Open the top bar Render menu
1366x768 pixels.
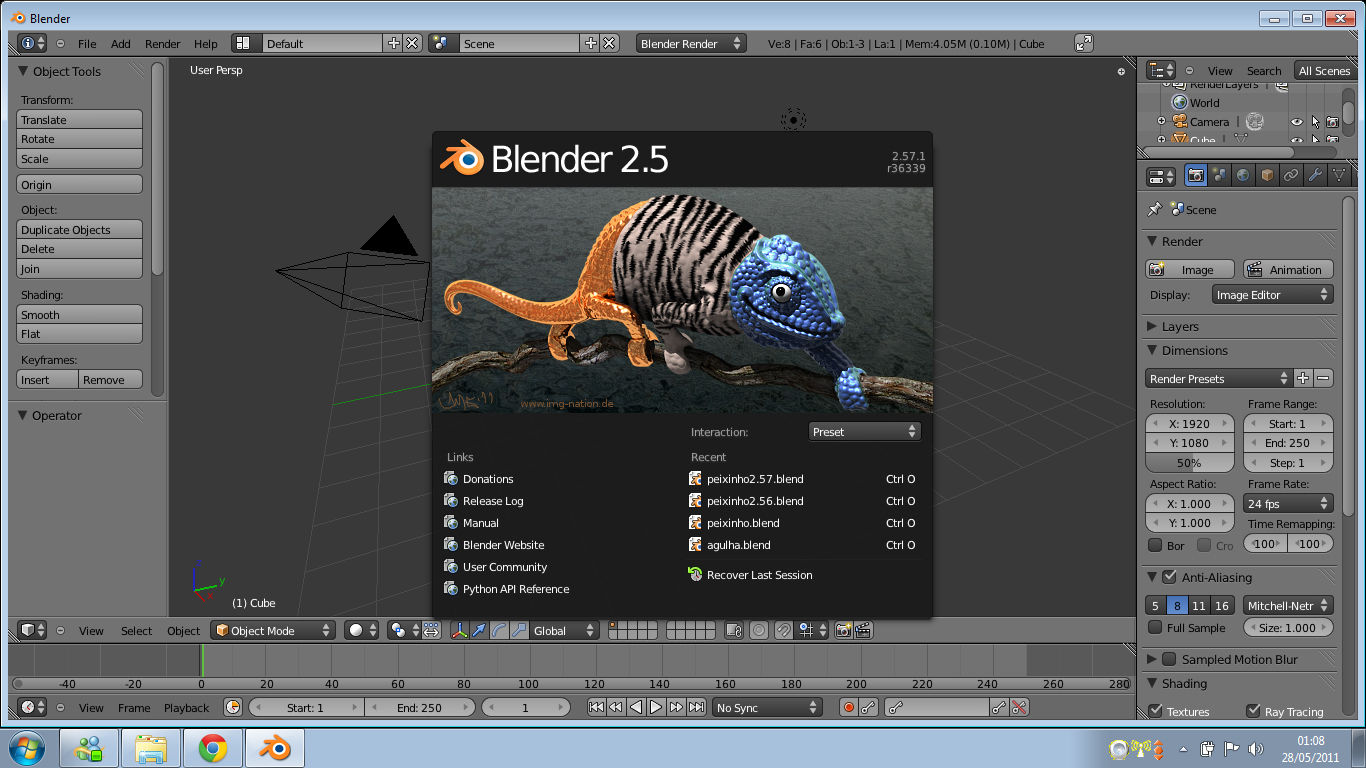pos(163,44)
